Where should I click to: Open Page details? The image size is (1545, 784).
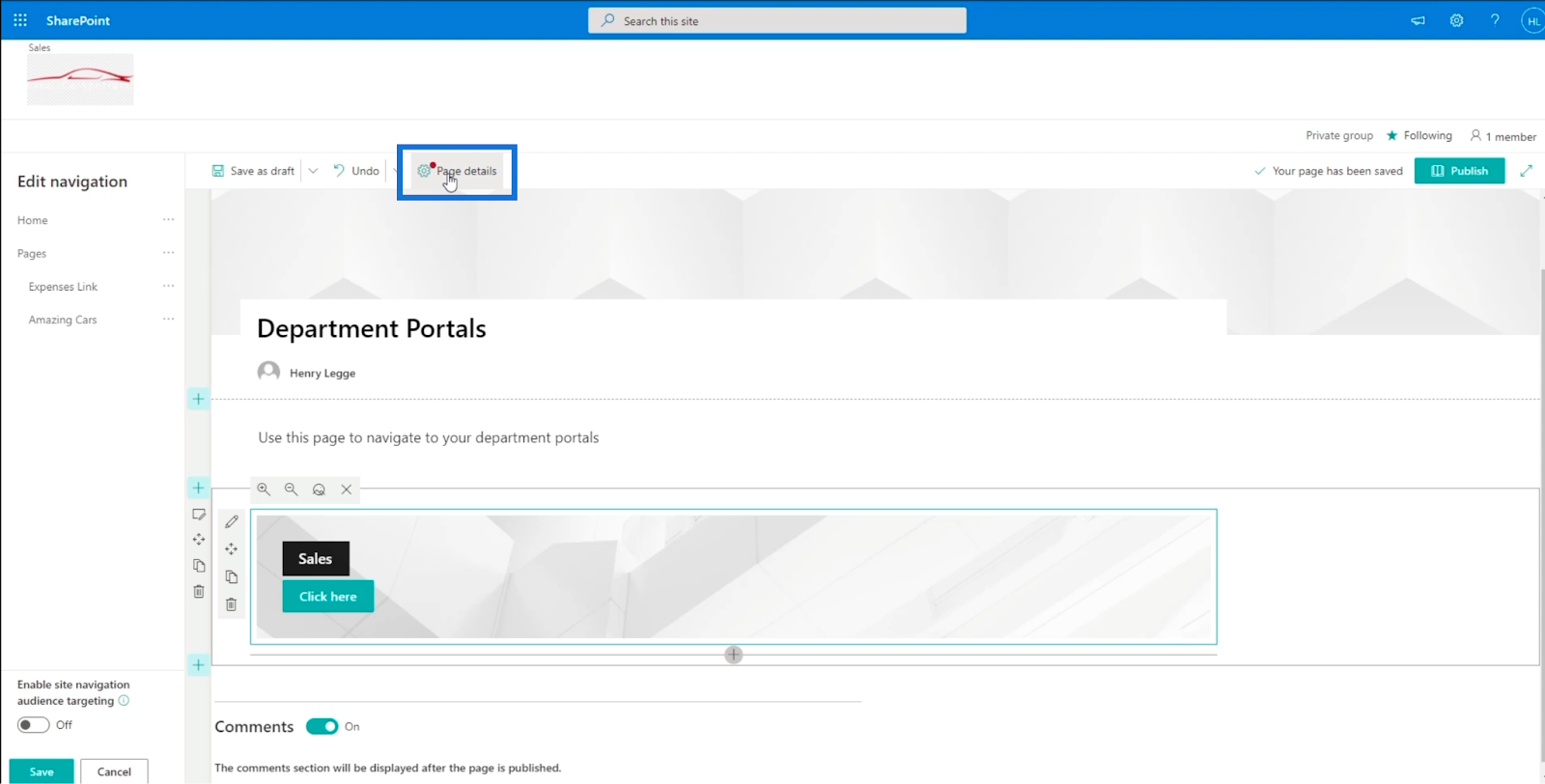coord(458,171)
